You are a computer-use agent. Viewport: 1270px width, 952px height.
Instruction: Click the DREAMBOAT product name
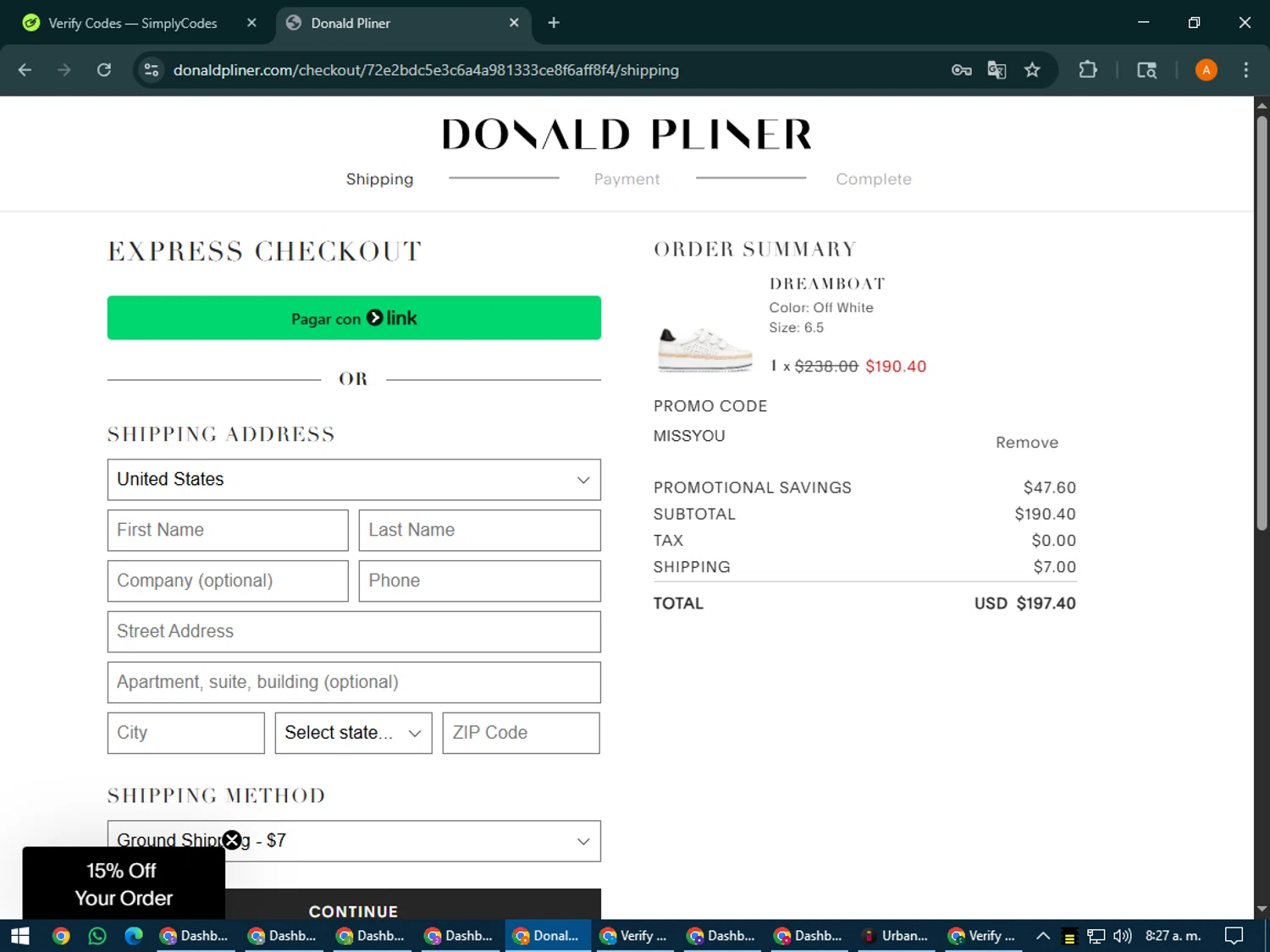[x=827, y=283]
